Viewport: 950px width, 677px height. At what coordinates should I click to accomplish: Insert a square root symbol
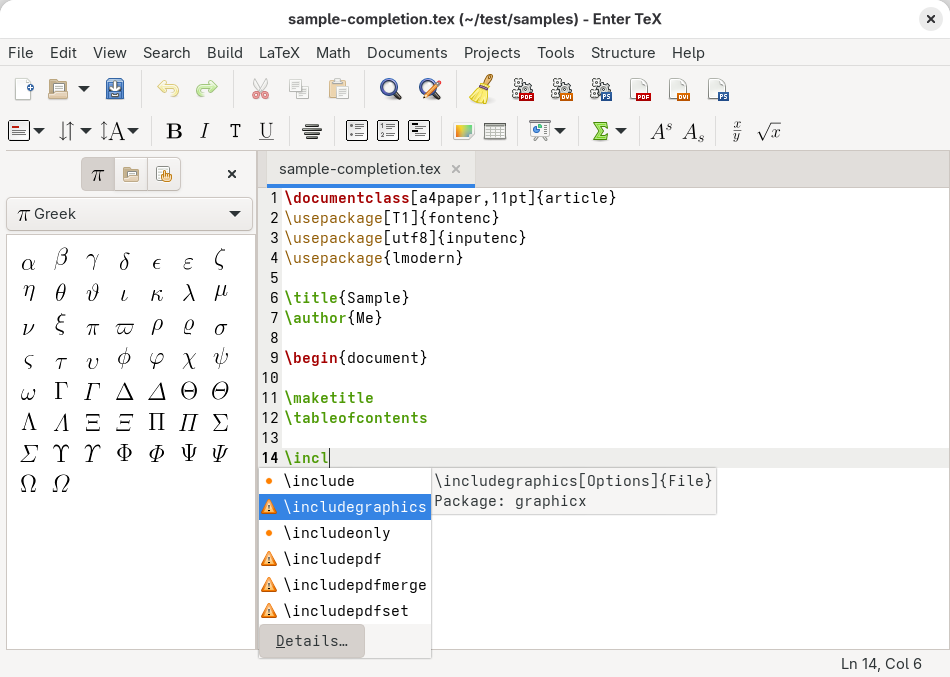[768, 131]
